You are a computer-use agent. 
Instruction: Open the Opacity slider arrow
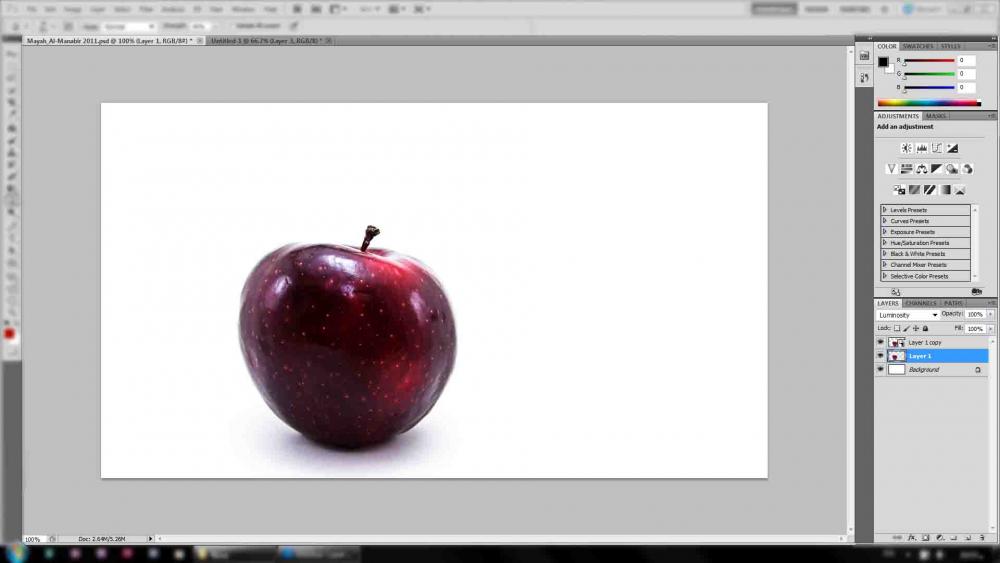click(x=990, y=314)
